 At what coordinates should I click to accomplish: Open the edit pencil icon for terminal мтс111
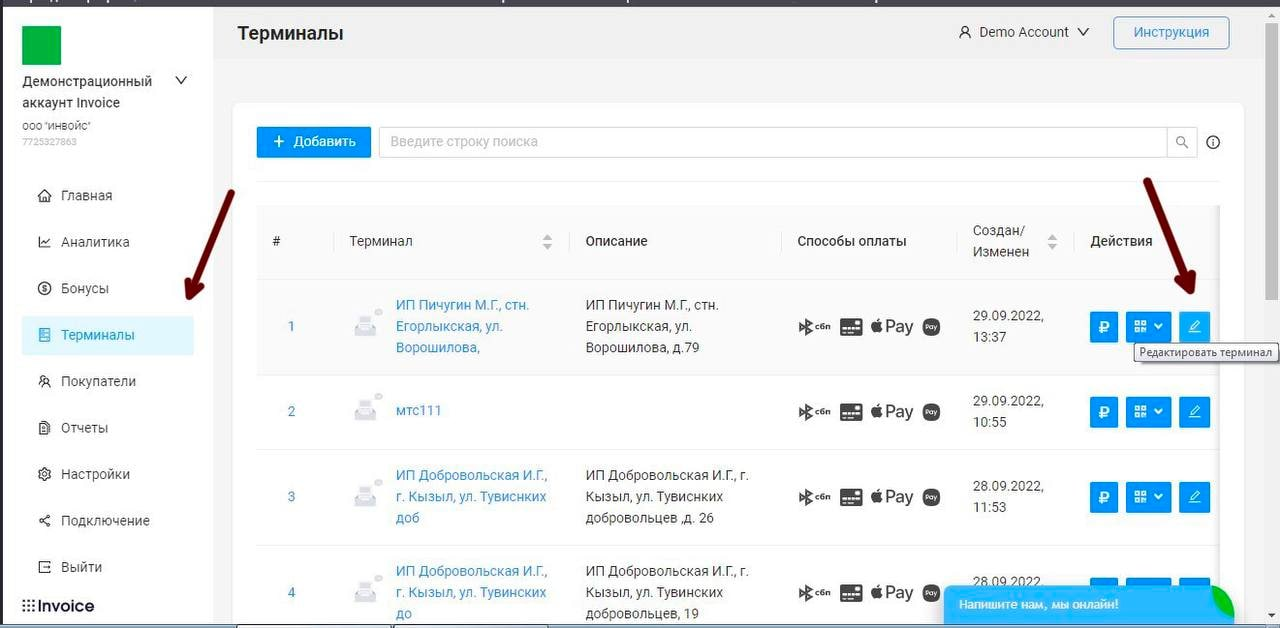click(1194, 411)
